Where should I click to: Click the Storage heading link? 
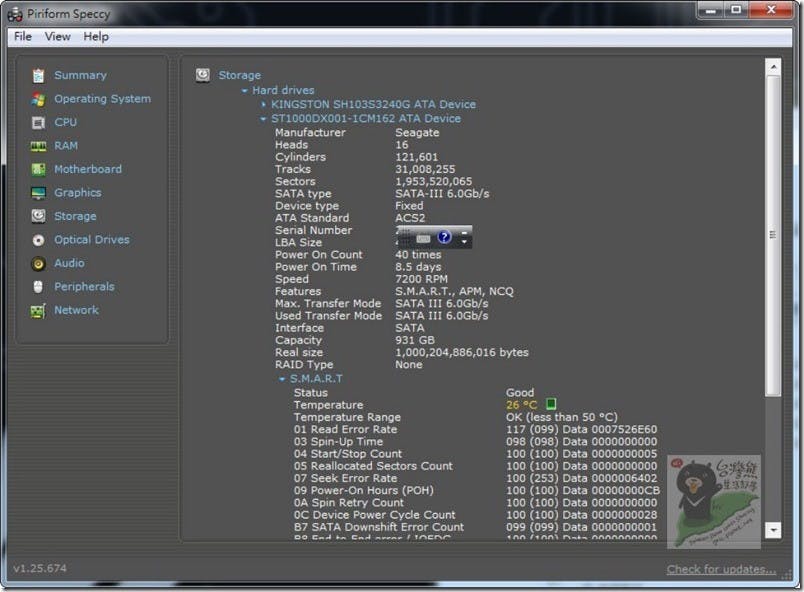click(x=239, y=75)
